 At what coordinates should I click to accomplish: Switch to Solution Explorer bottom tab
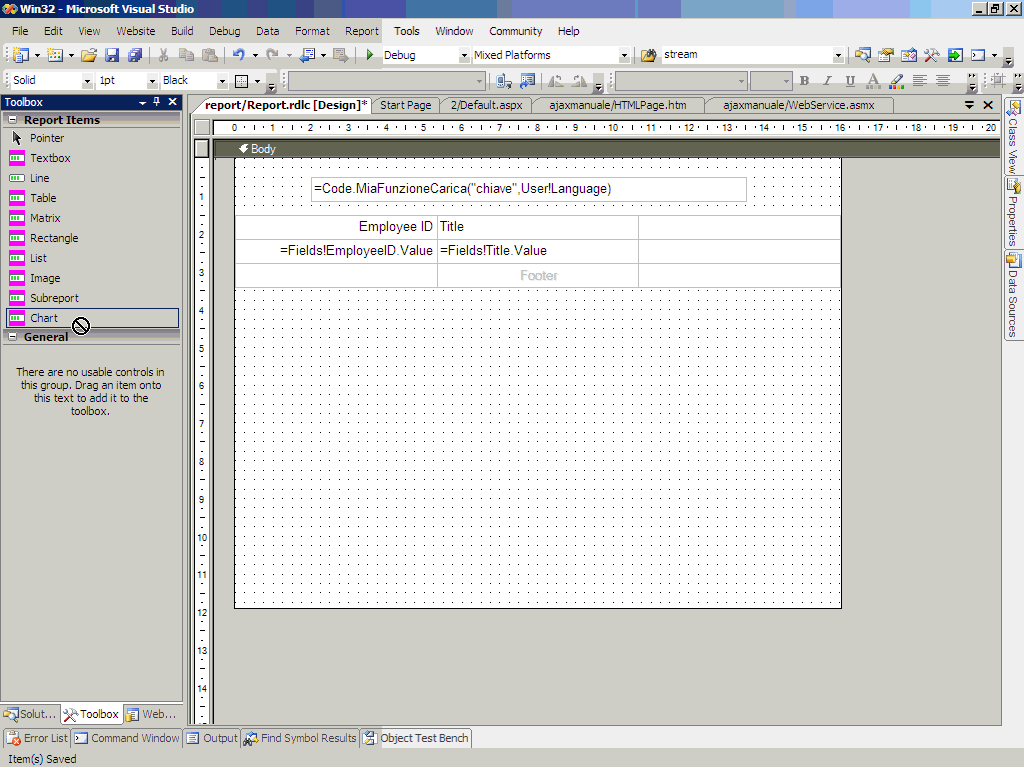(30, 714)
